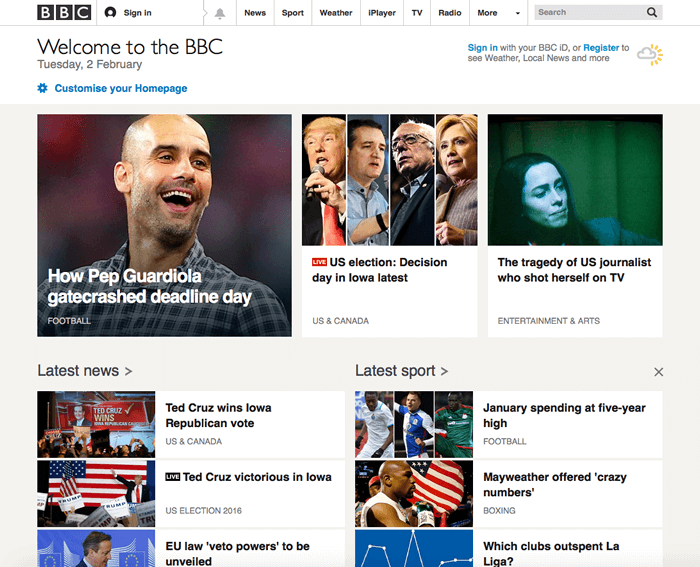Click the Customise gear icon
This screenshot has width=700, height=567.
point(43,88)
